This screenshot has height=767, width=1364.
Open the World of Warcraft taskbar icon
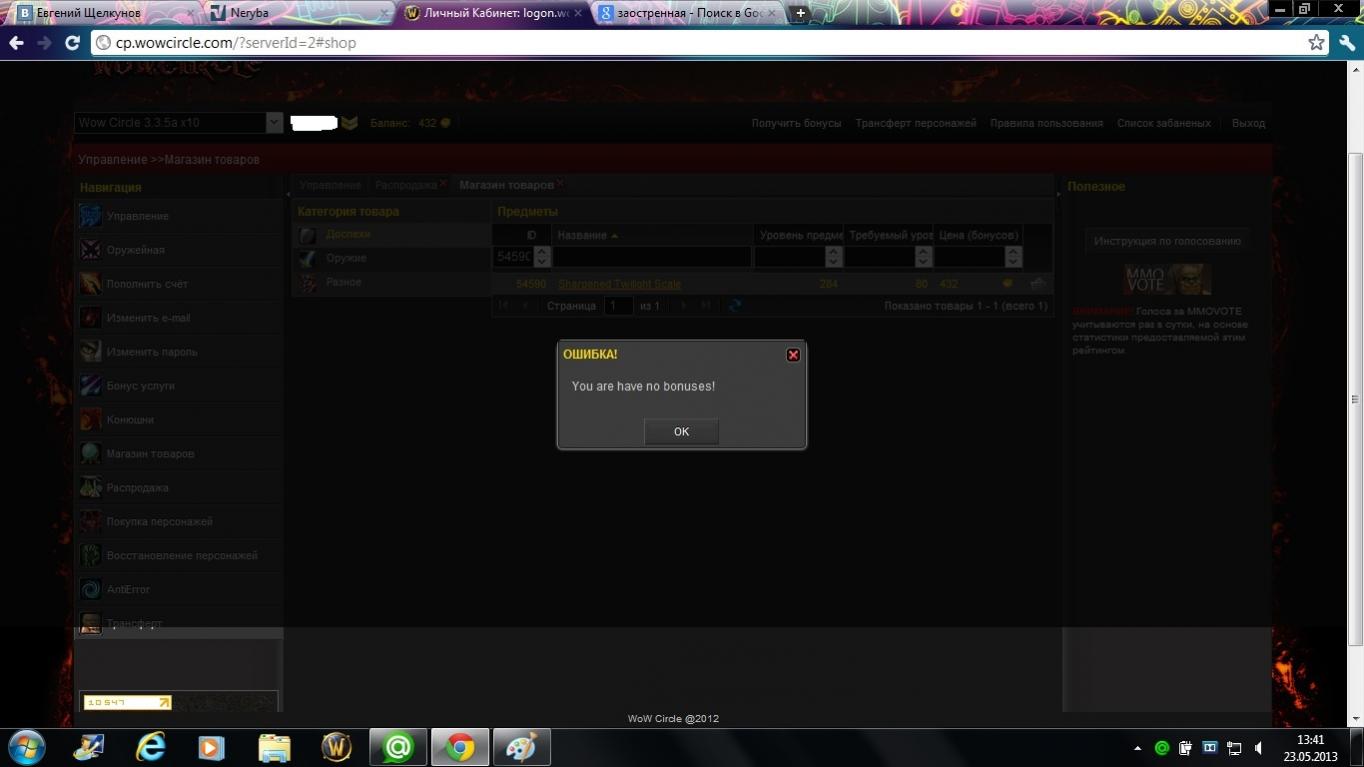(x=336, y=747)
